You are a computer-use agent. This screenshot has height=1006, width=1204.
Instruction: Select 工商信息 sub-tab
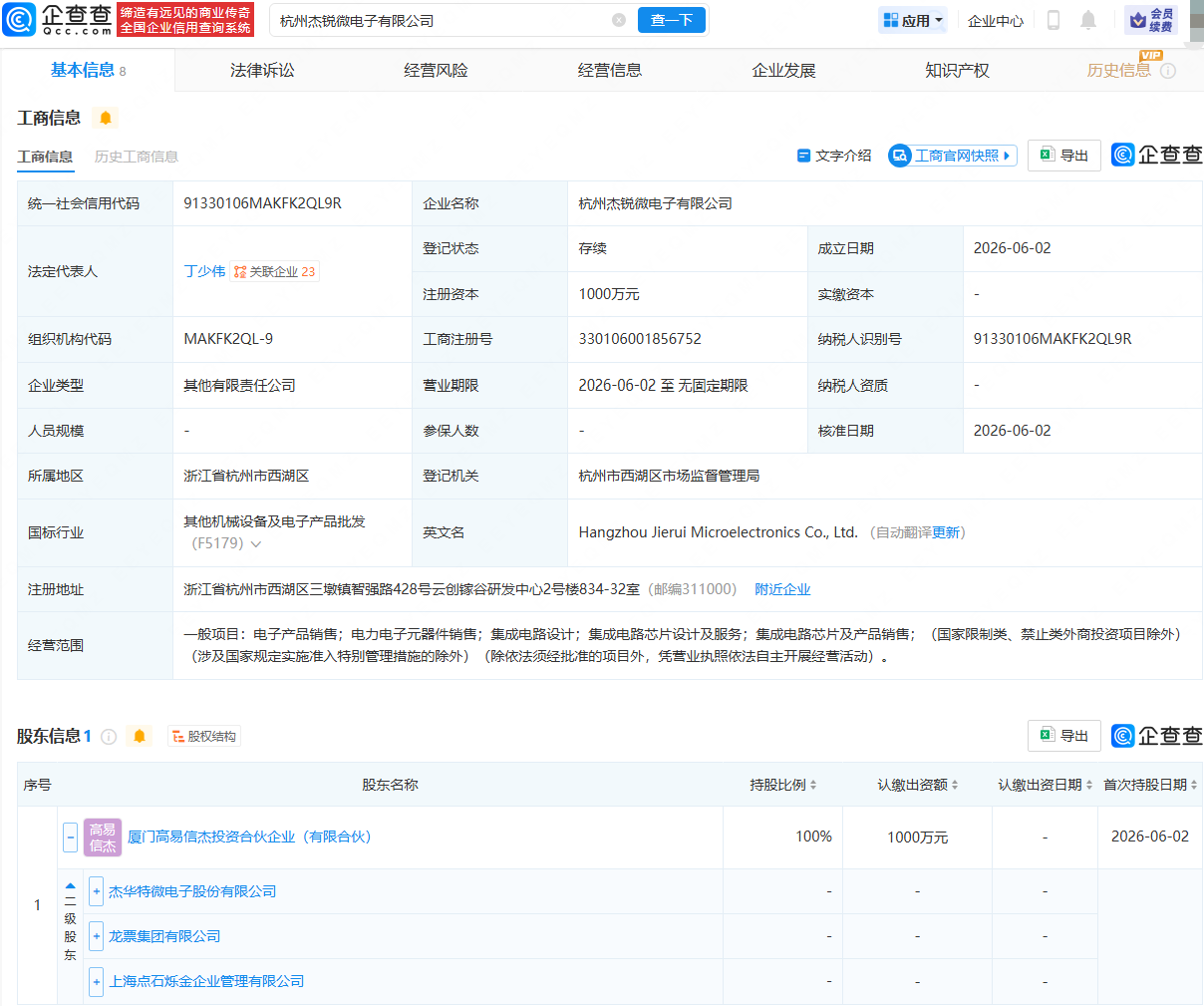[45, 157]
